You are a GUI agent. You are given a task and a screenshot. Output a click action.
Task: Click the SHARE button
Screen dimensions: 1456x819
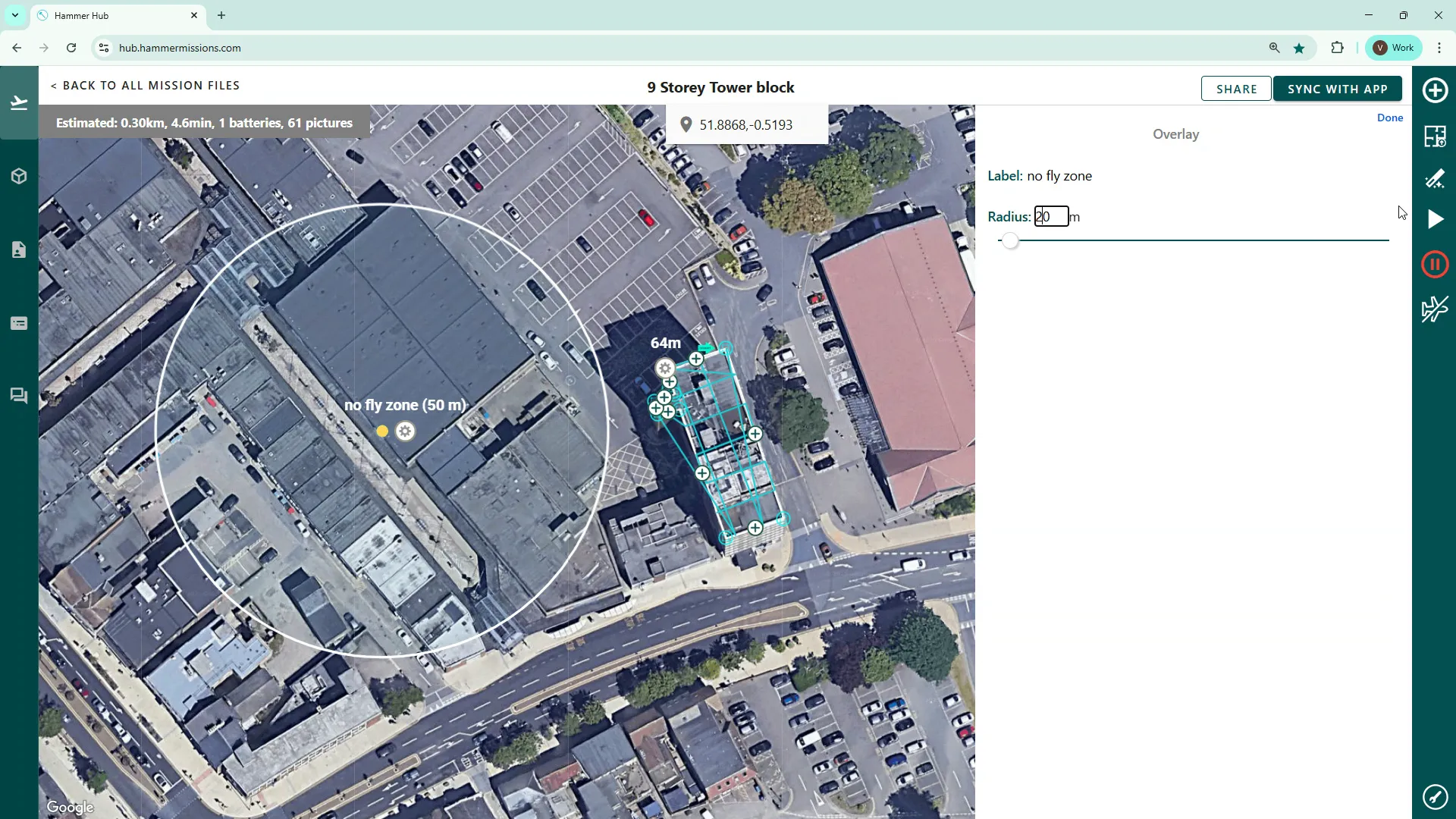point(1236,89)
